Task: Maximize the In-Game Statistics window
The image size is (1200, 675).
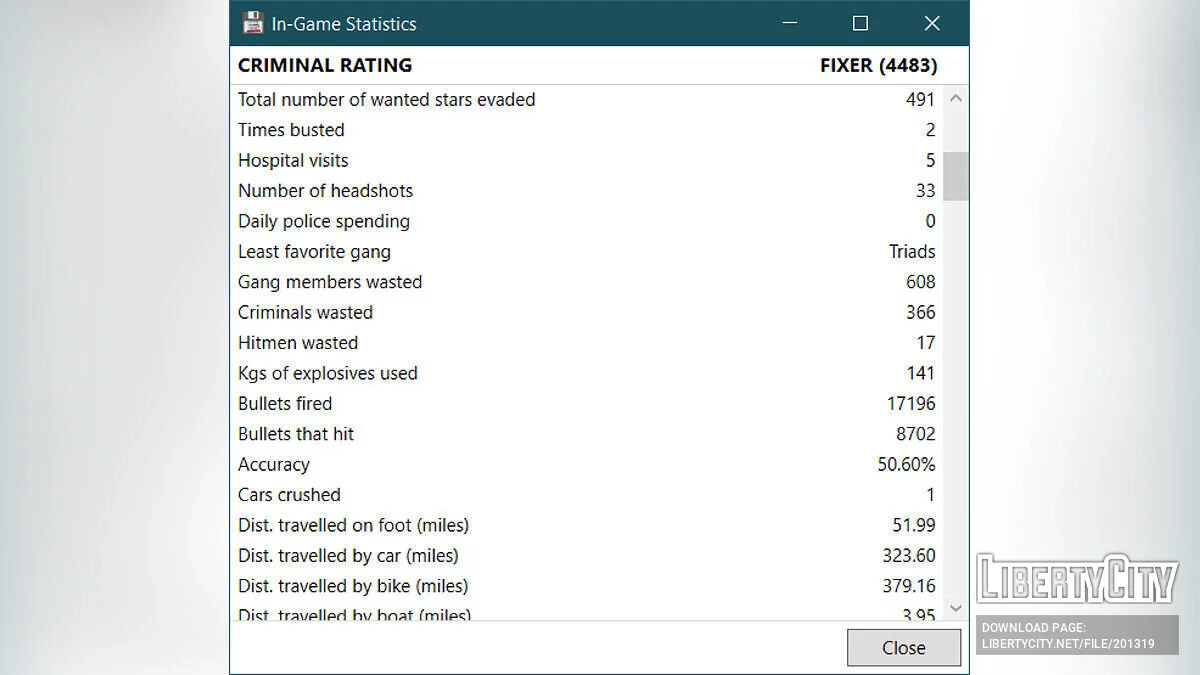Action: coord(860,23)
